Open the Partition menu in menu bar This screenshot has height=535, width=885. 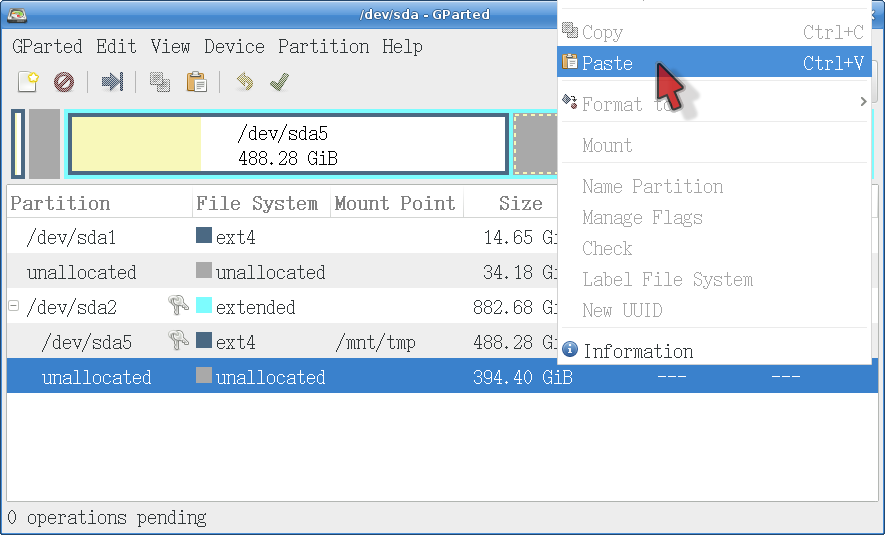click(323, 47)
